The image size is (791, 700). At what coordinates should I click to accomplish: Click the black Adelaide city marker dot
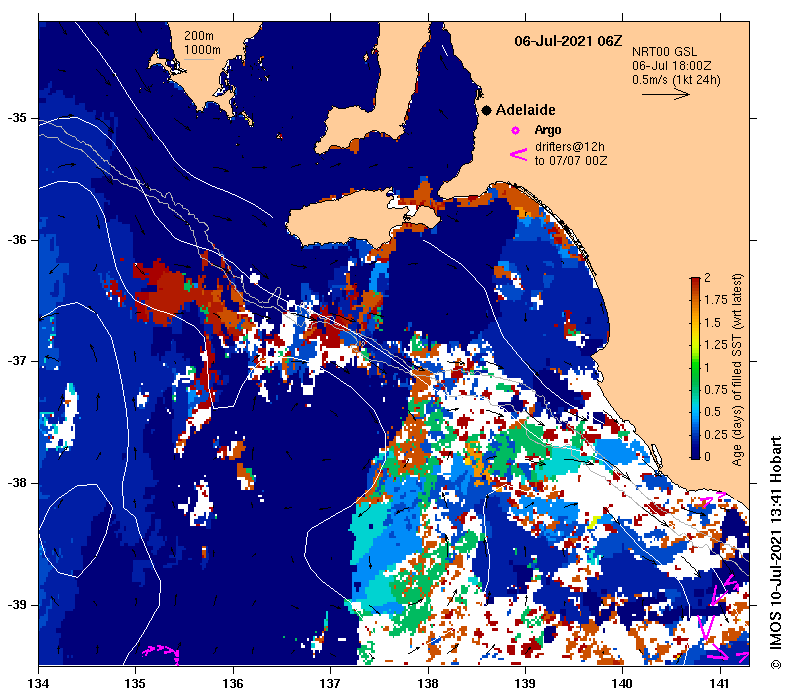(x=486, y=110)
